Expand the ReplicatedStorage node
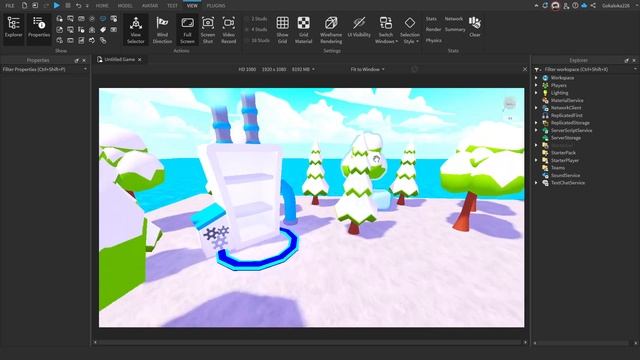Screen dimensions: 640x360 (536, 123)
